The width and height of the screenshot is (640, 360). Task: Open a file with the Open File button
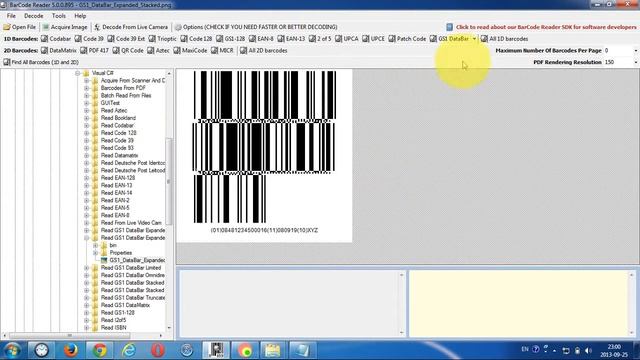point(20,27)
